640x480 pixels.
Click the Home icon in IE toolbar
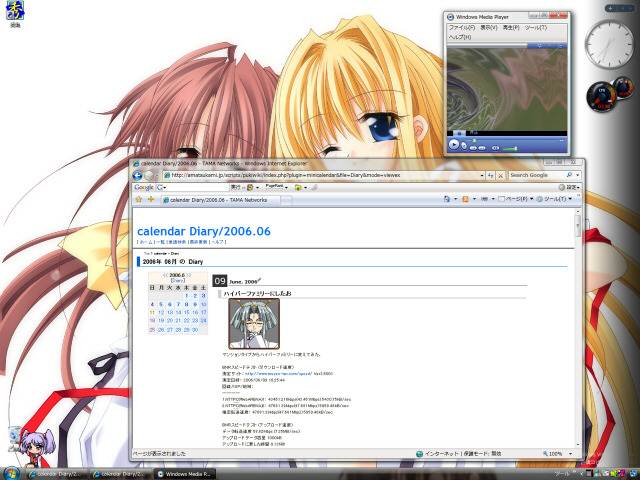coord(447,199)
